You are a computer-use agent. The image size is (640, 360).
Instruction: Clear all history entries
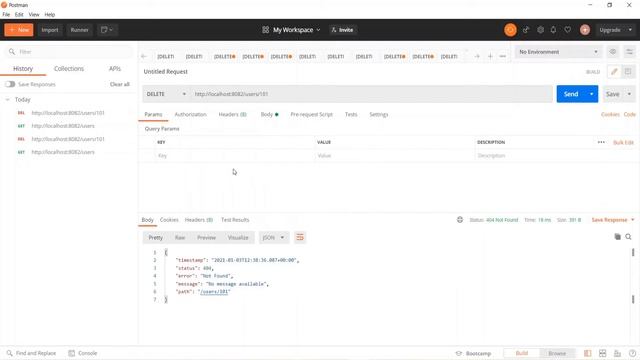tap(120, 84)
